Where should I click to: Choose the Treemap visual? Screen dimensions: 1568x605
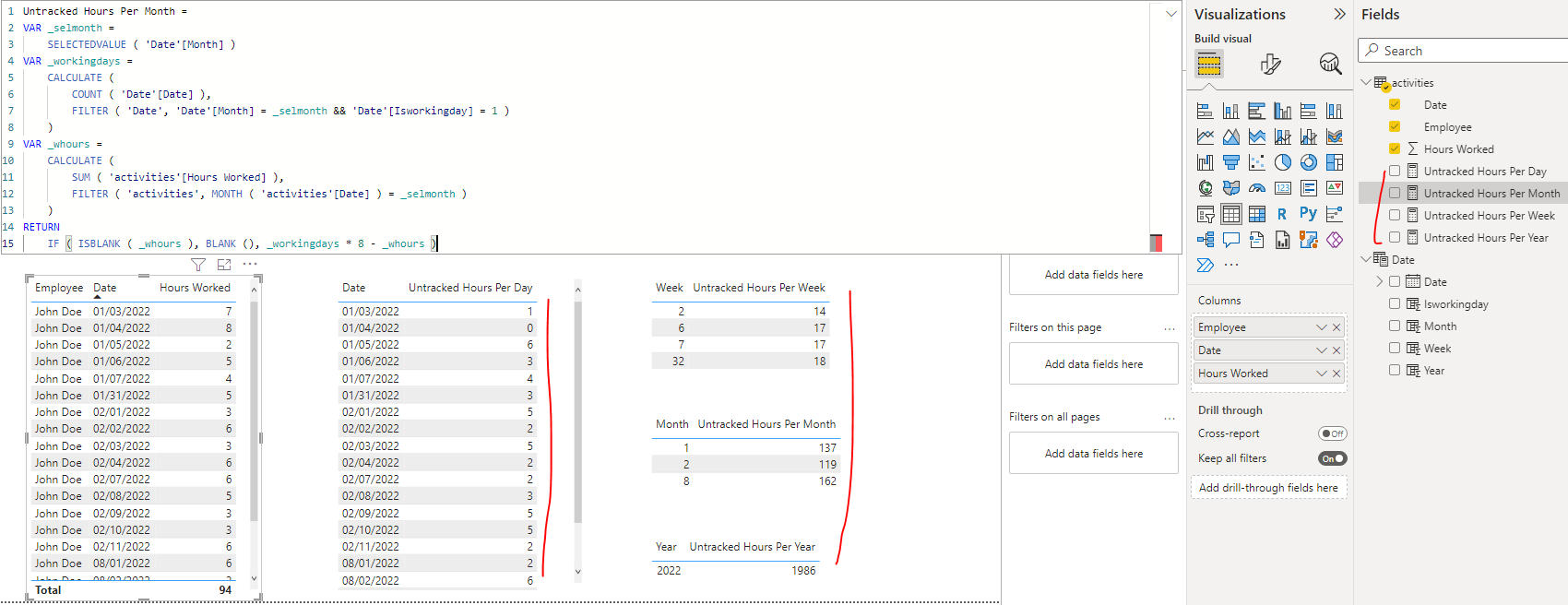(x=1334, y=162)
